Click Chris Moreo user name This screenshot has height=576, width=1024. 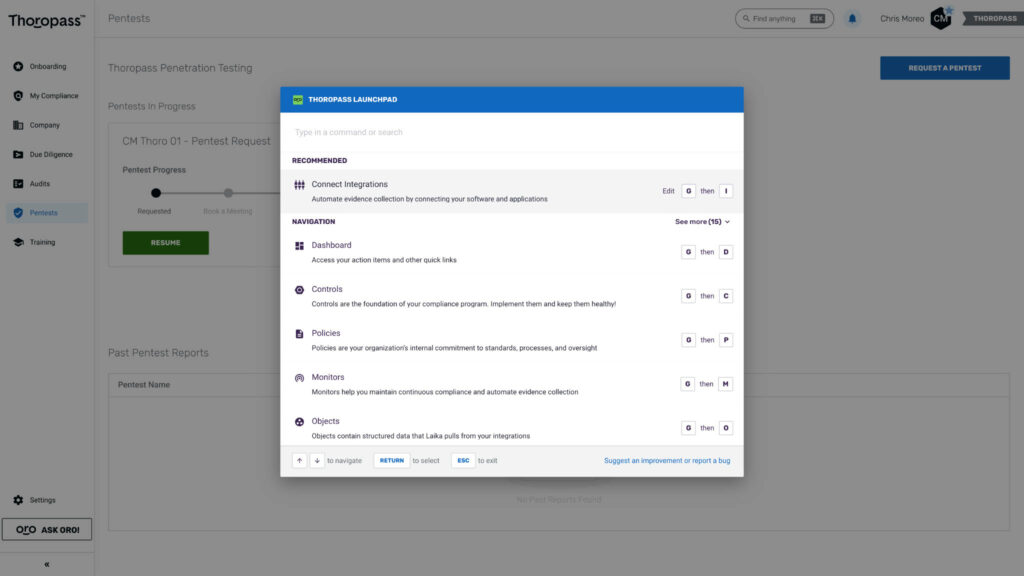click(902, 18)
